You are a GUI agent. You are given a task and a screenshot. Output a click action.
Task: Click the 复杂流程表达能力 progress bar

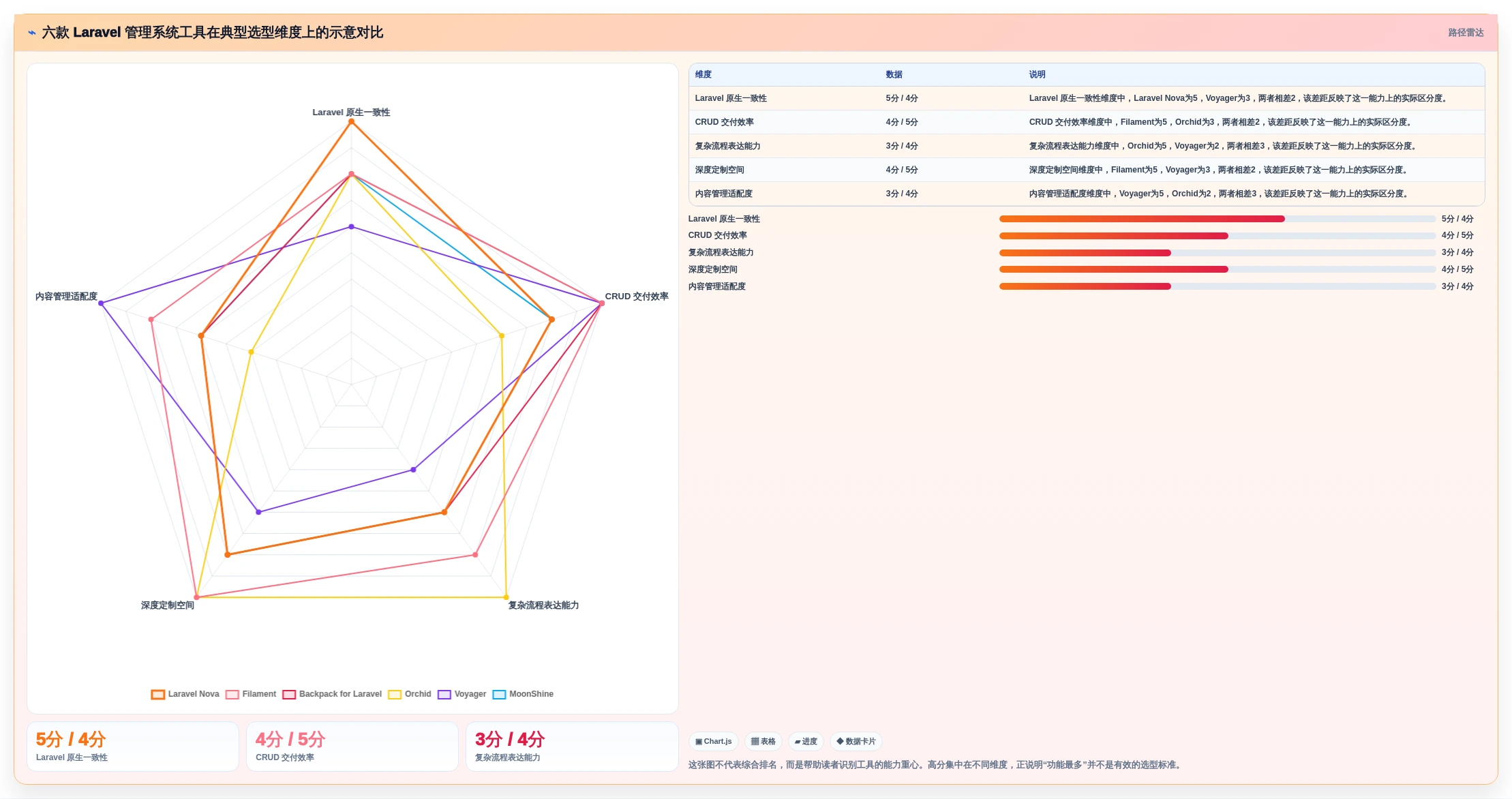(1218, 253)
